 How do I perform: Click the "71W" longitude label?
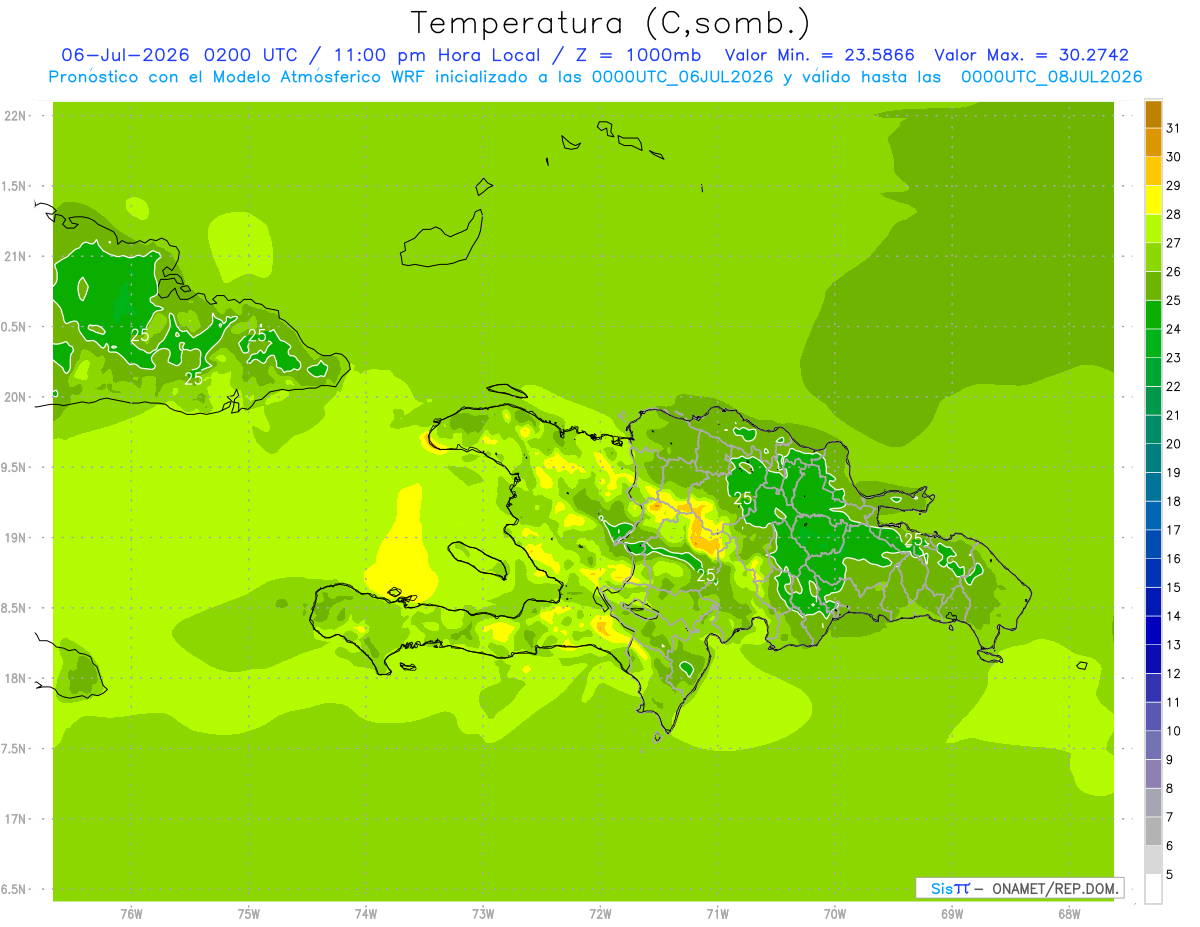pyautogui.click(x=717, y=914)
